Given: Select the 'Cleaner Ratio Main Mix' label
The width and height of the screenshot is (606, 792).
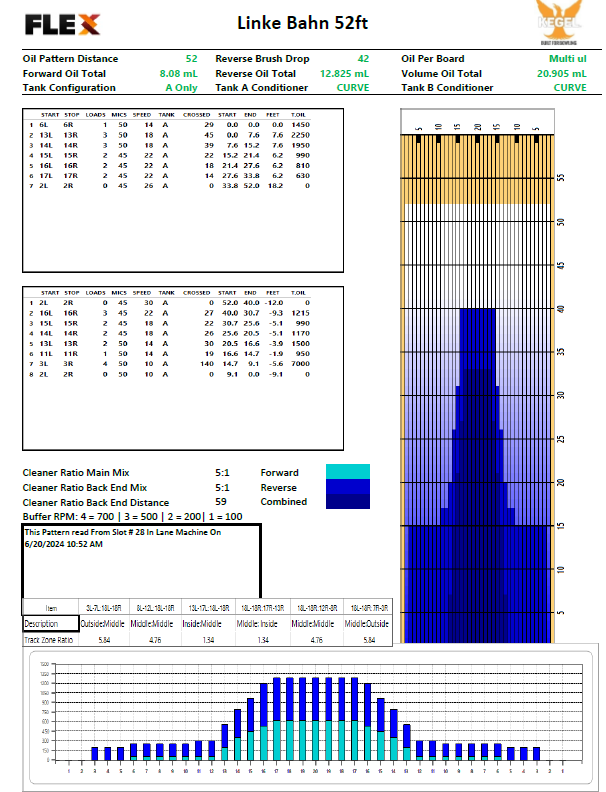Looking at the screenshot, I should coord(76,473).
